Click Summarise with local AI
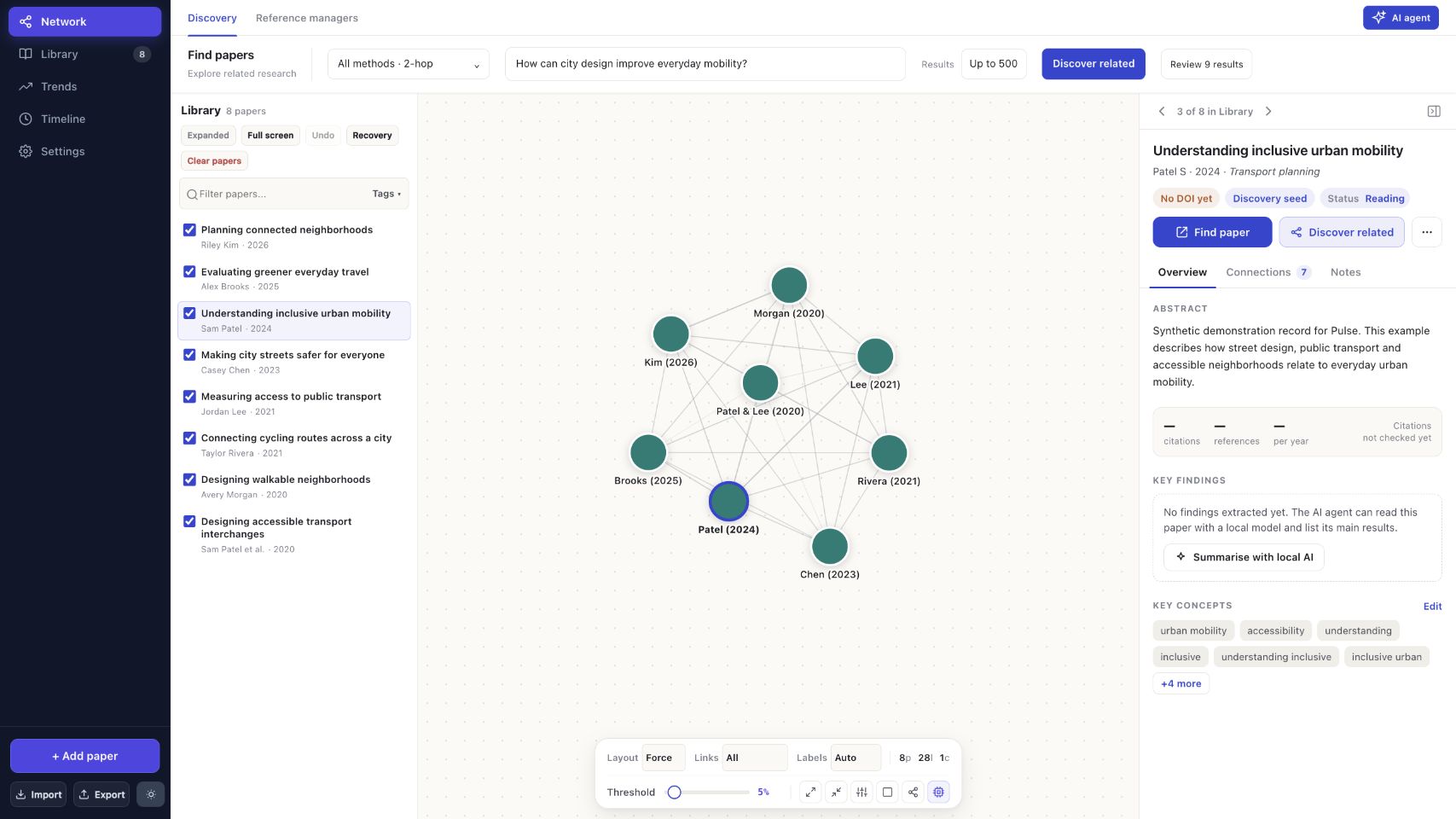 coord(1244,557)
